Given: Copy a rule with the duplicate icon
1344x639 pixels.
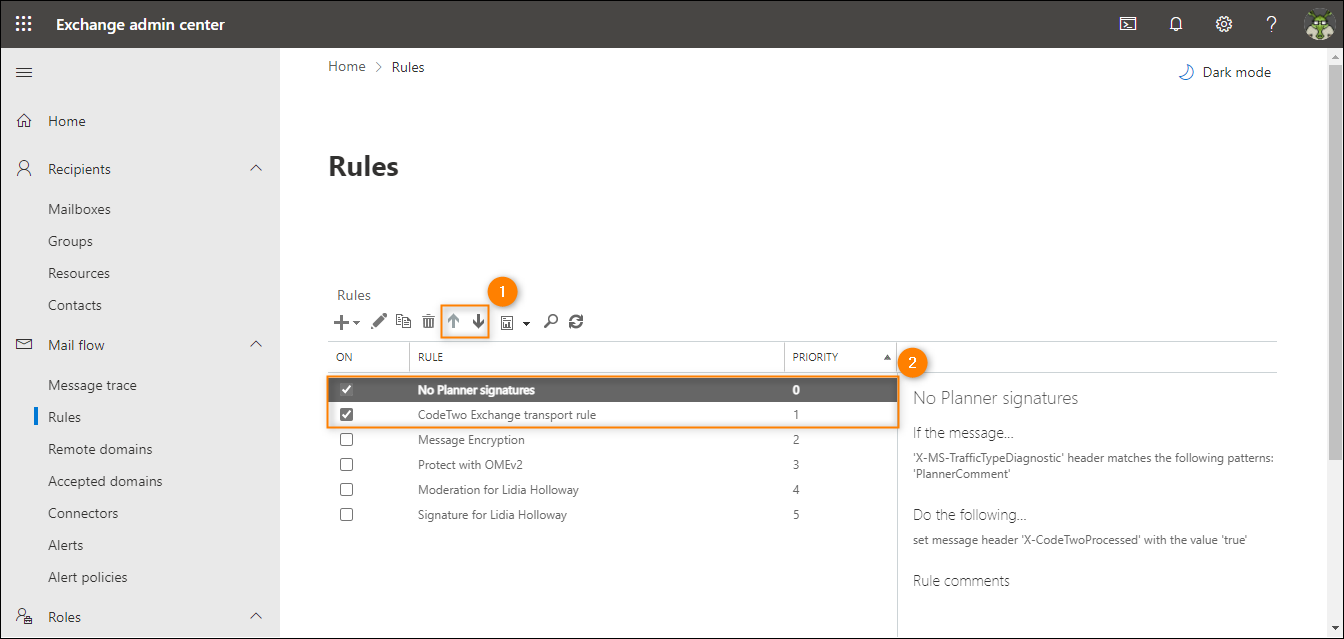Looking at the screenshot, I should 403,322.
